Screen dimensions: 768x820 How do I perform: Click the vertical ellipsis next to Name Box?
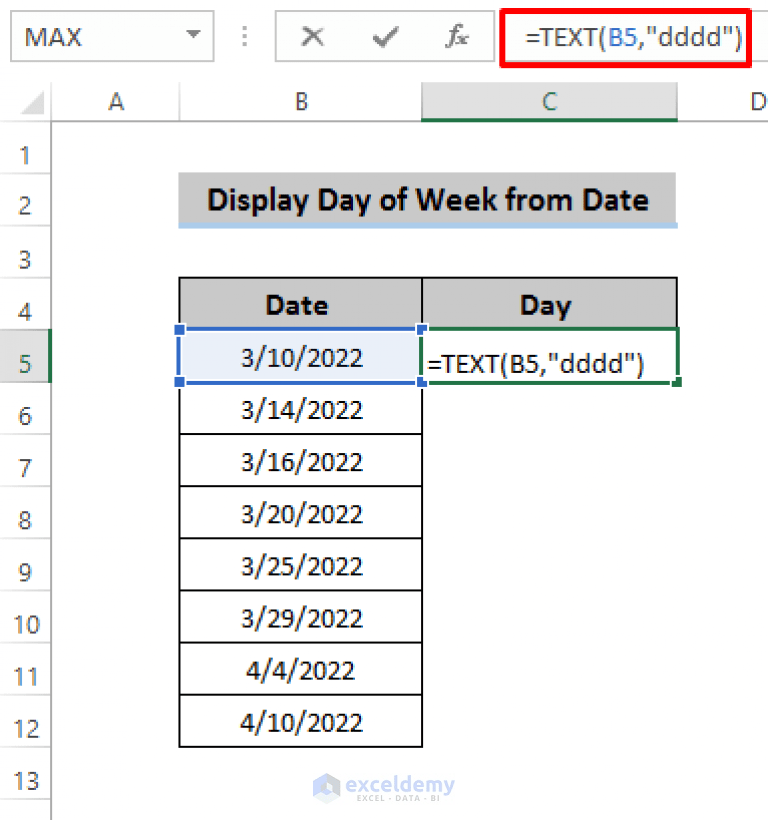(245, 36)
